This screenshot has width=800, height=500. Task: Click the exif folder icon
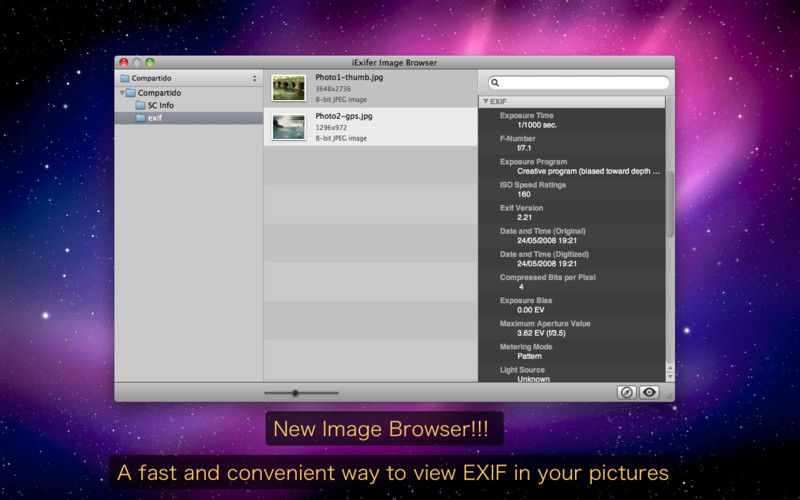pyautogui.click(x=141, y=118)
